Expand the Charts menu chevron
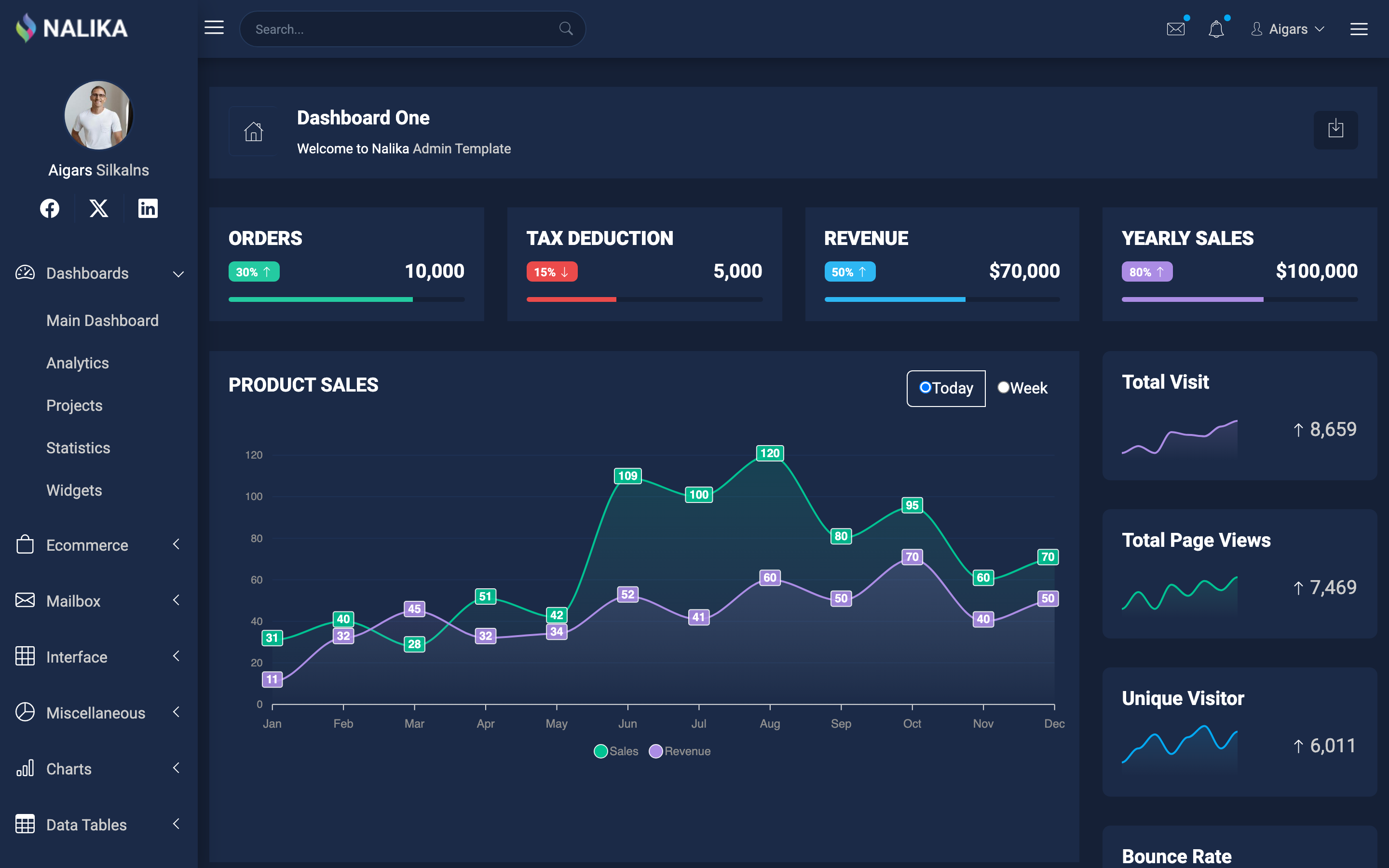The width and height of the screenshot is (1389, 868). (176, 768)
